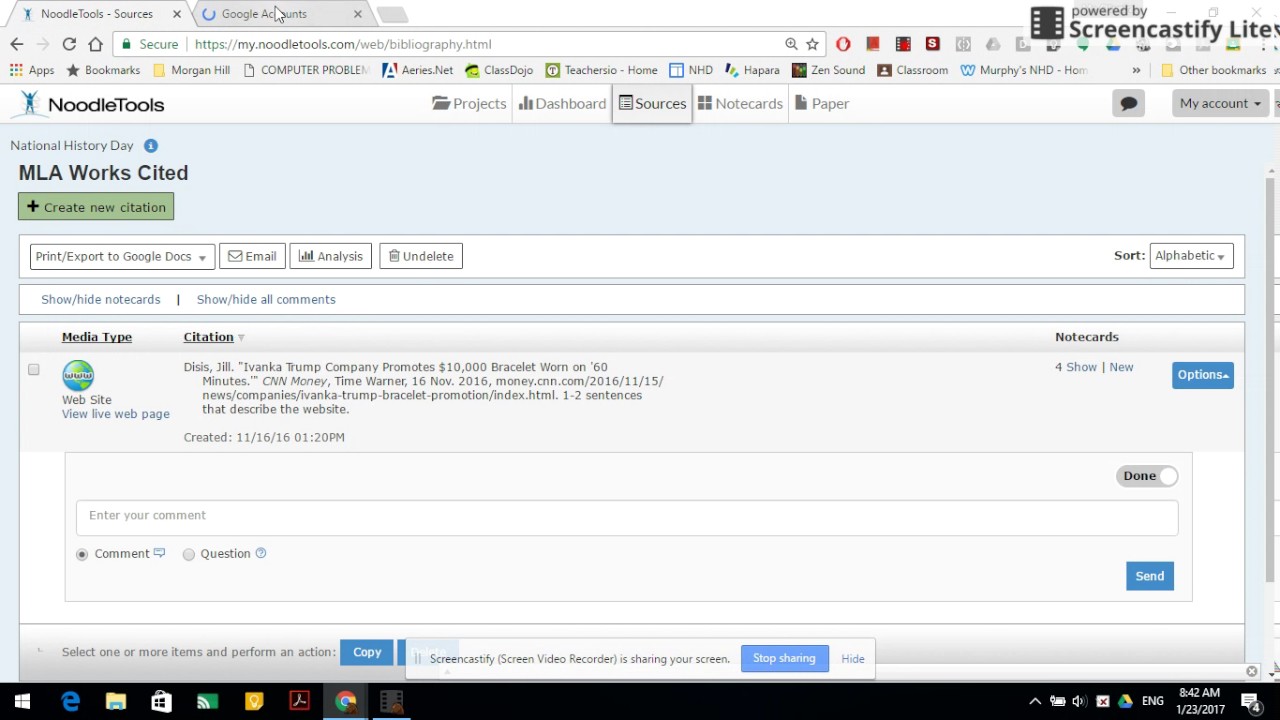Toggle the Done switch

point(1147,476)
